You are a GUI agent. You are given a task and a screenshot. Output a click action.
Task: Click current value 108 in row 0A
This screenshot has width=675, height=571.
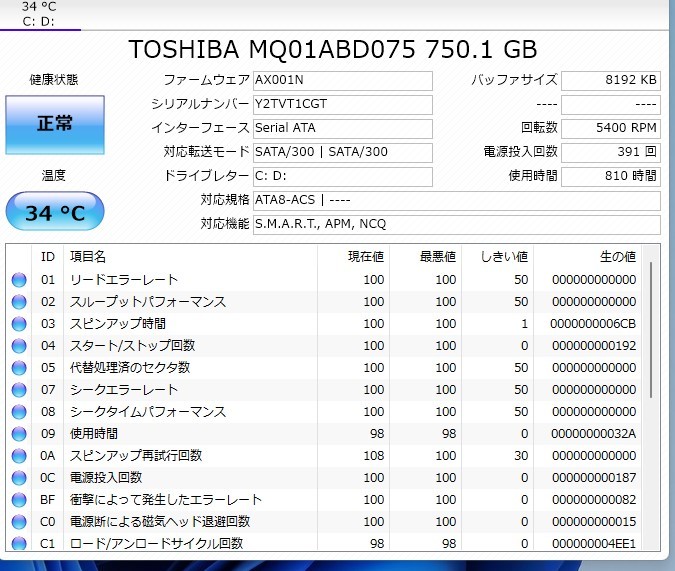coord(374,456)
